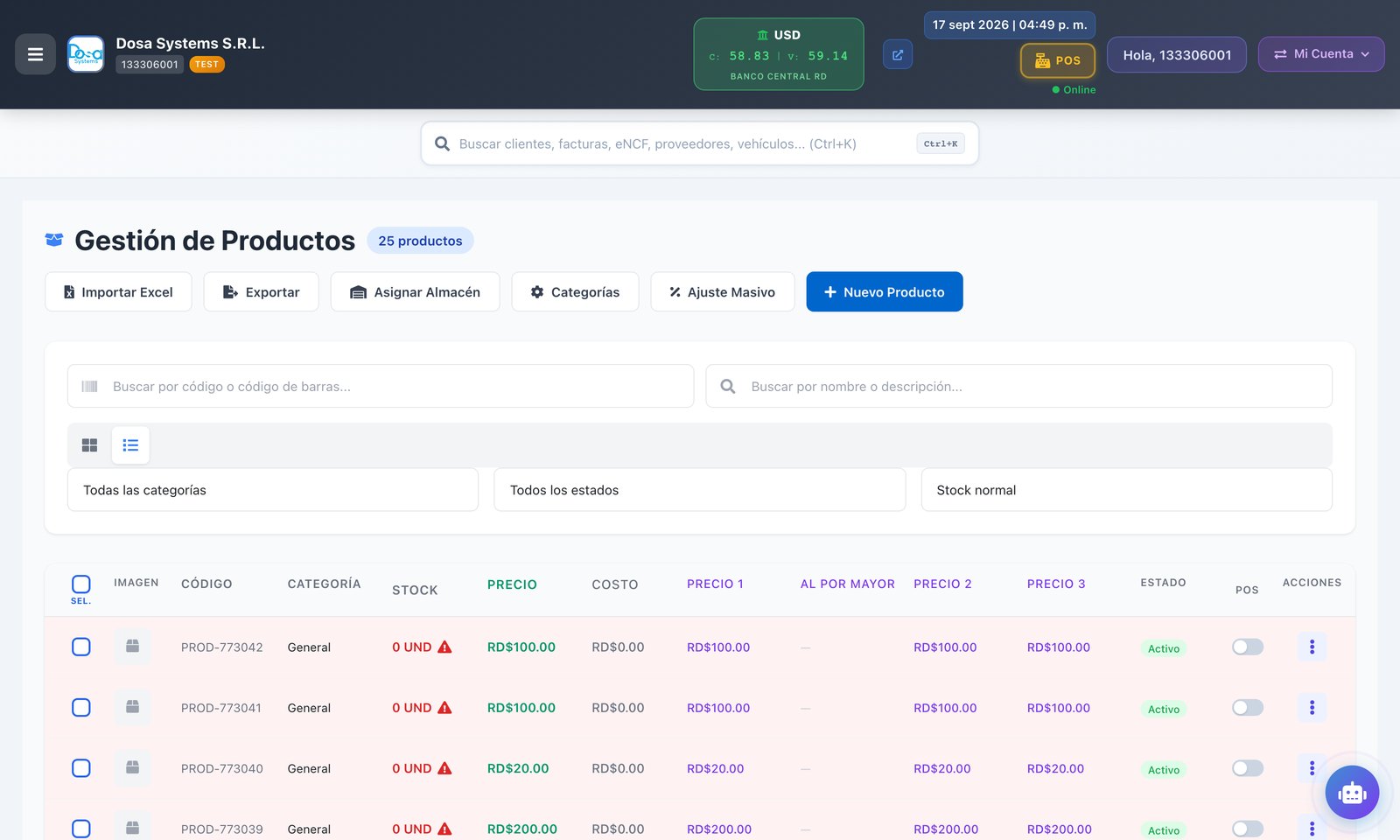Click the Activo status of PROD-773042
This screenshot has width=1400, height=840.
point(1164,648)
